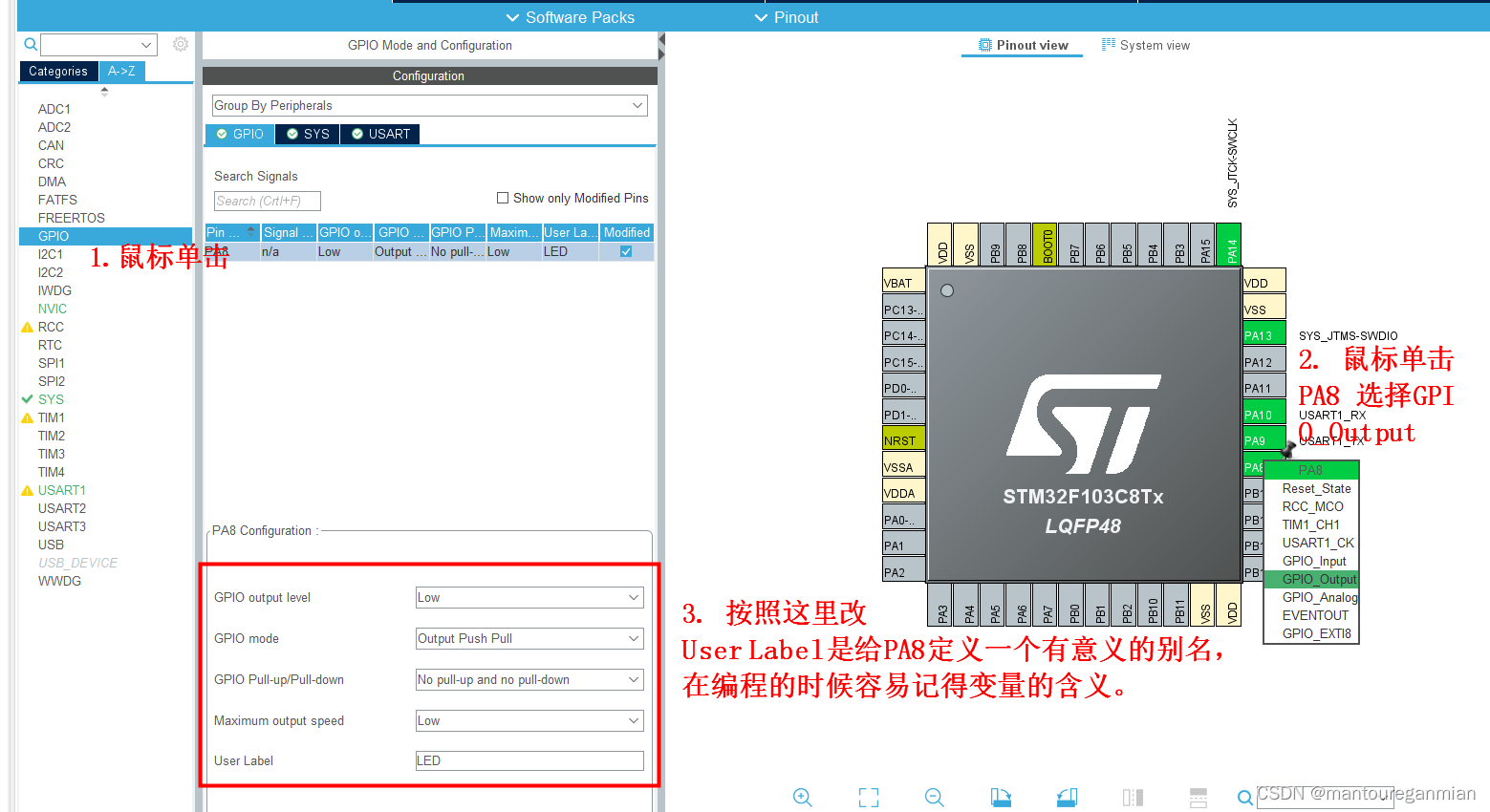Select RCC in the categories list
Screen dimensions: 1490x812
pos(51,327)
